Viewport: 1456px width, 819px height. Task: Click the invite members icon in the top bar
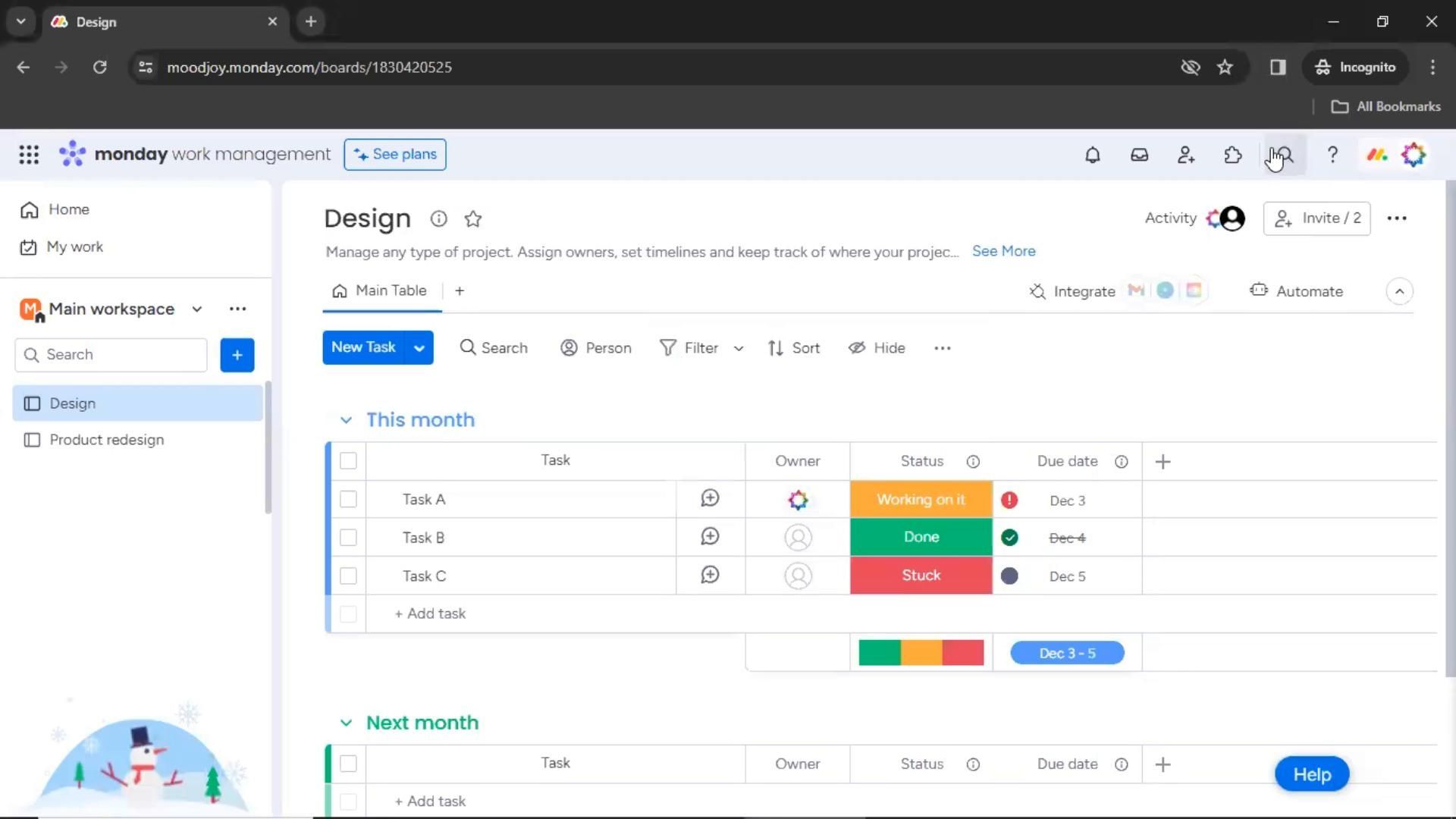[x=1186, y=155]
